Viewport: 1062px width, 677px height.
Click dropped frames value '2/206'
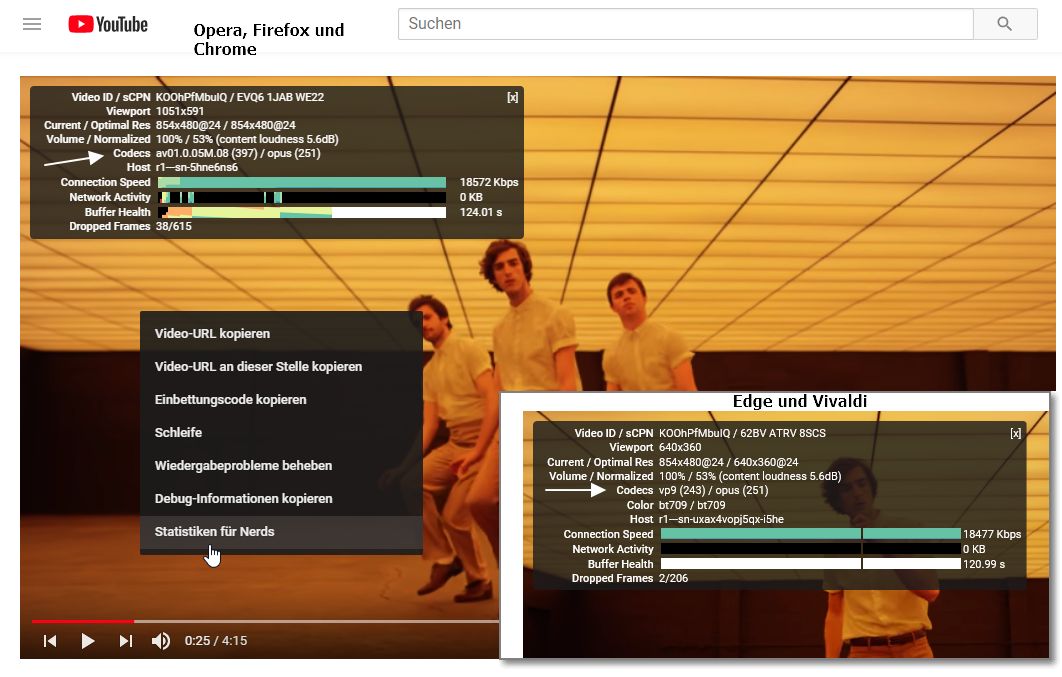click(673, 578)
